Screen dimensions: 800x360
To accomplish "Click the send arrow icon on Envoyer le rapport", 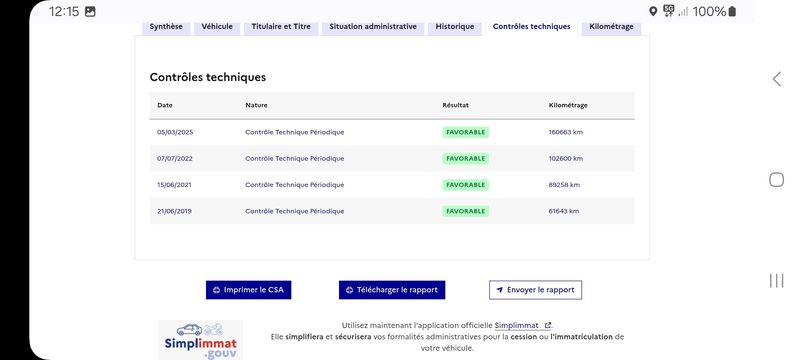I will (499, 290).
